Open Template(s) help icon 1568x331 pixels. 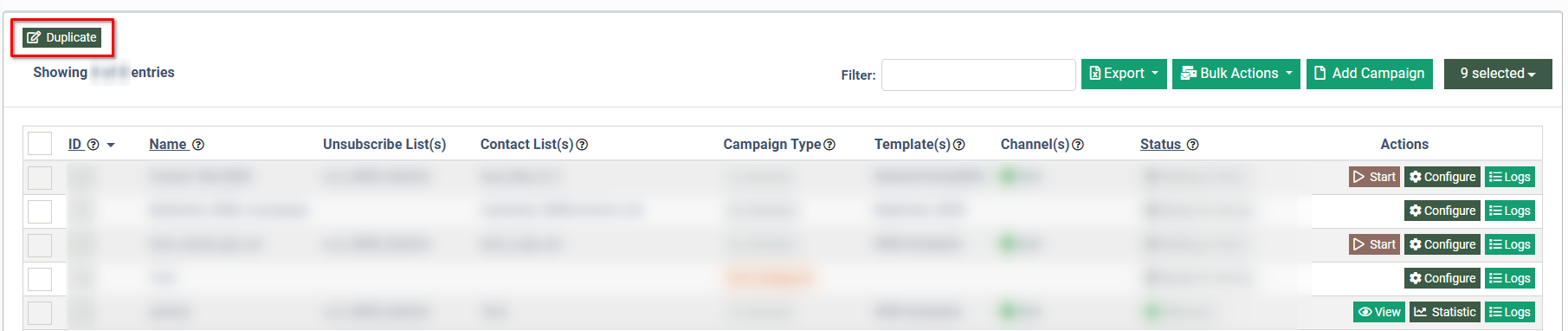[958, 145]
